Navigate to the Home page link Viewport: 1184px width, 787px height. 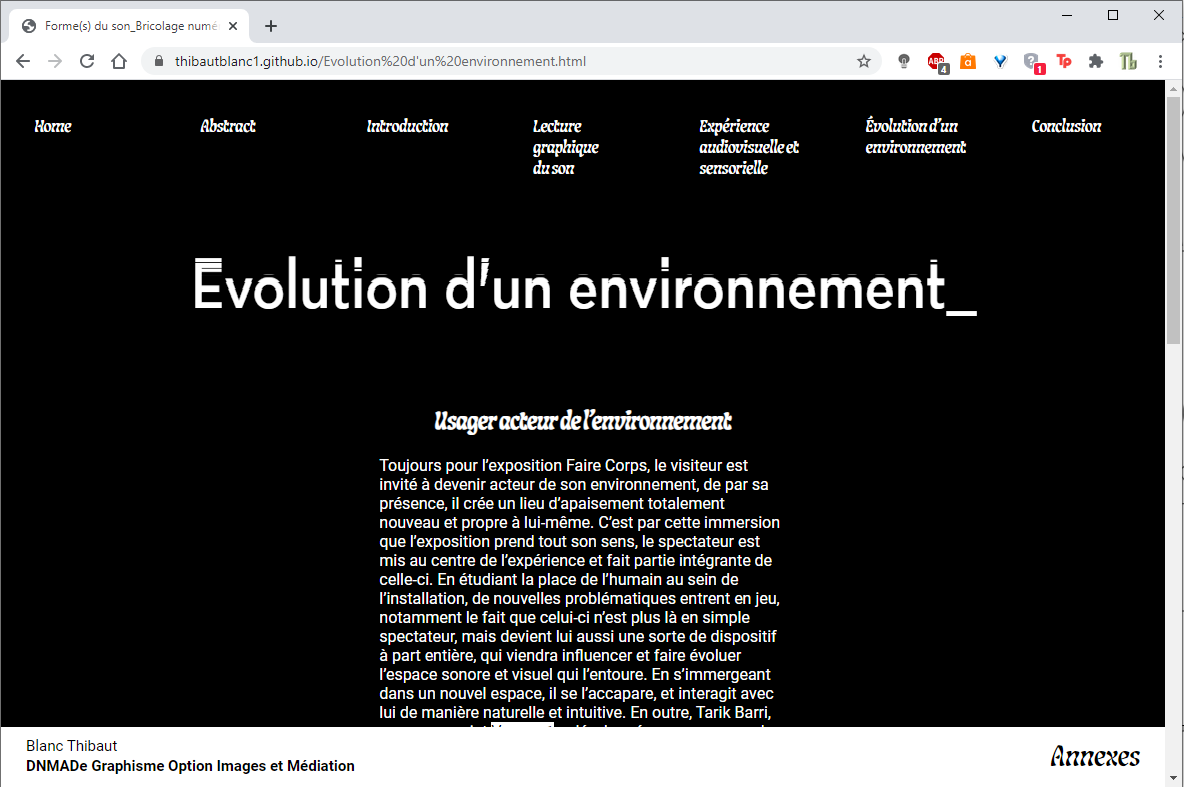click(x=53, y=126)
